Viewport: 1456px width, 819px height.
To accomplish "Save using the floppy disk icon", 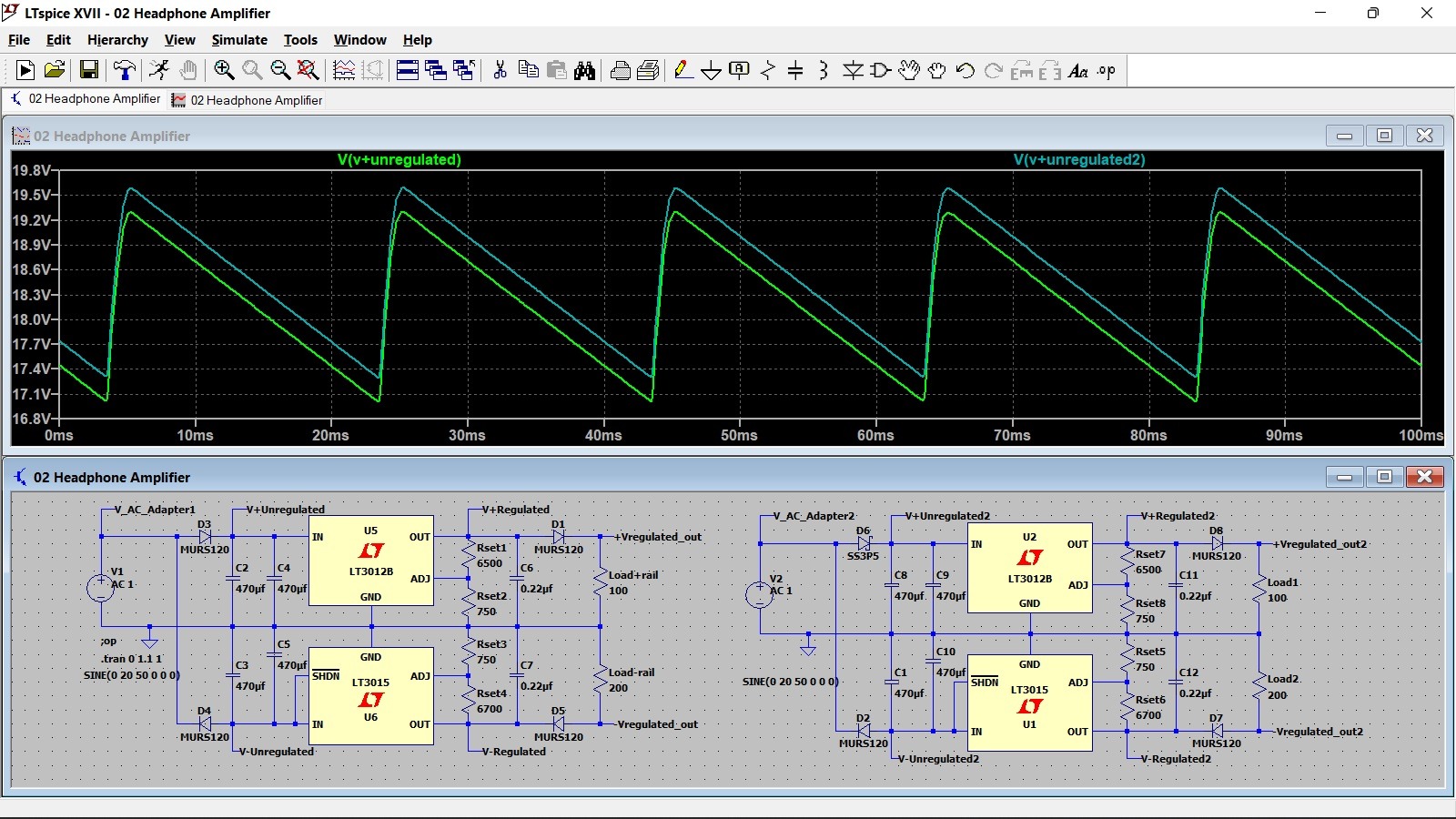I will click(89, 70).
